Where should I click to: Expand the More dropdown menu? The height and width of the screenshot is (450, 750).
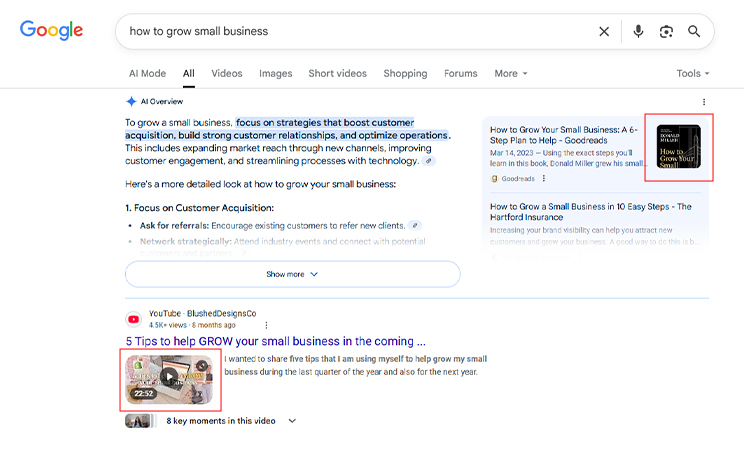511,74
